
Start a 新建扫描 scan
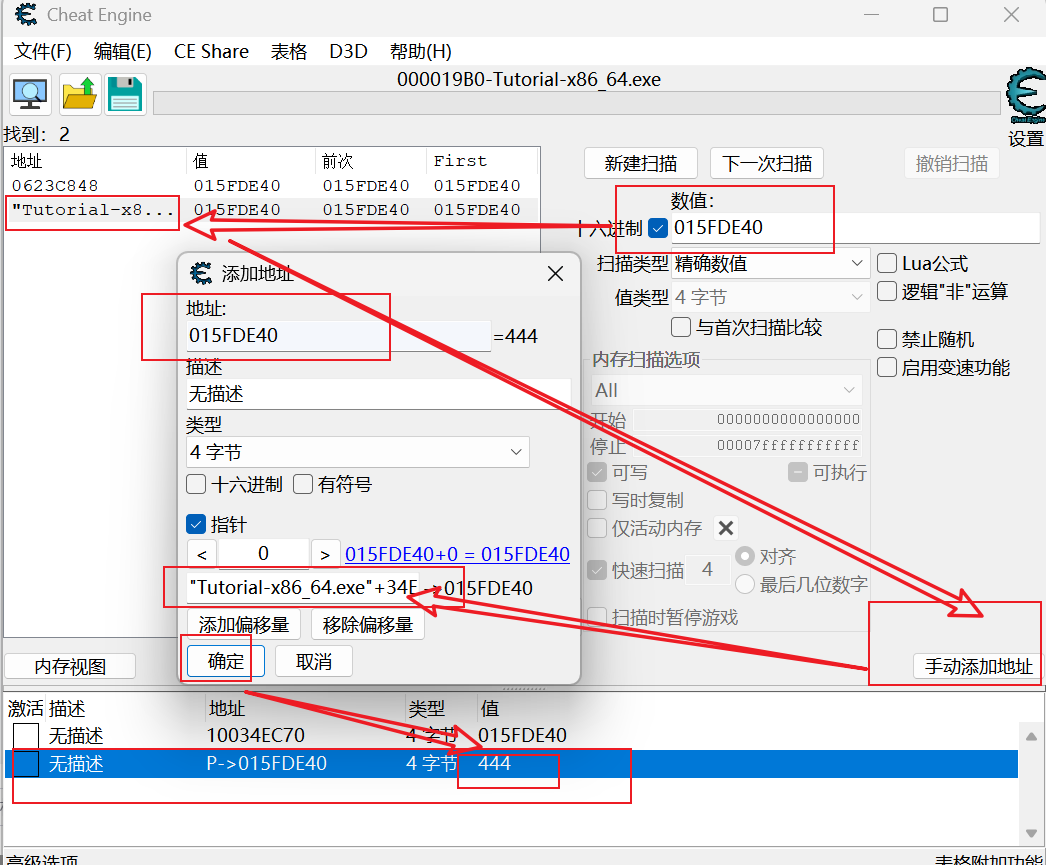click(x=640, y=163)
